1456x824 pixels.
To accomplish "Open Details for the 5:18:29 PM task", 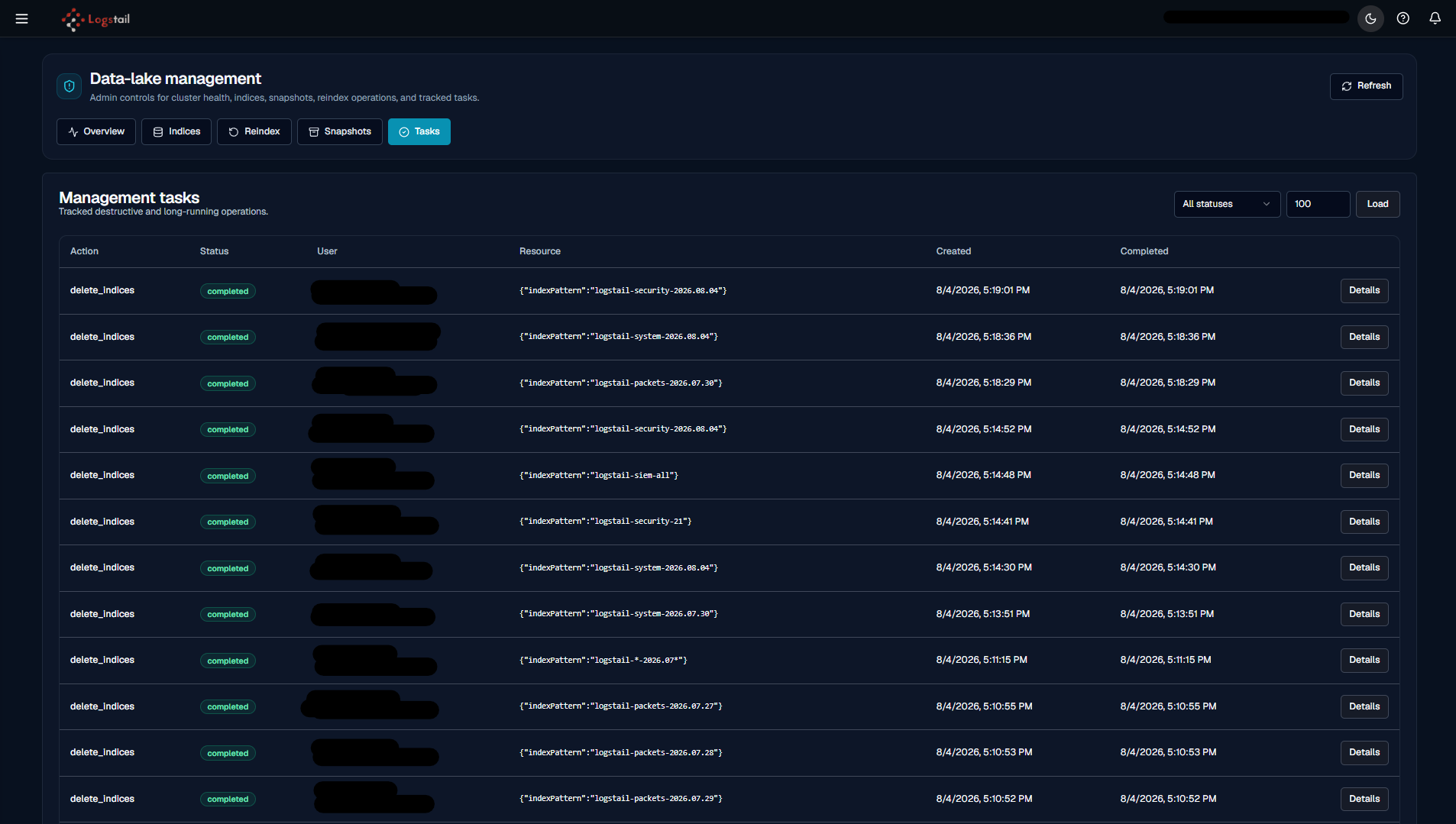I will pos(1364,383).
